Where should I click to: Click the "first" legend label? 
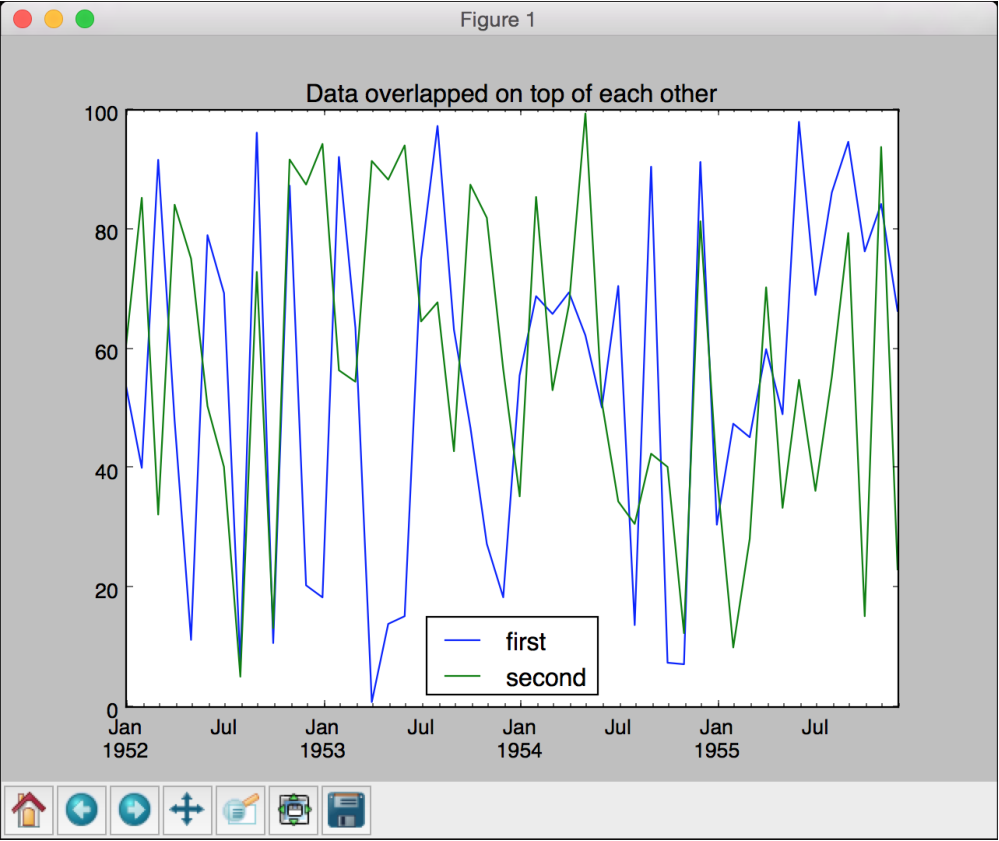pos(526,641)
